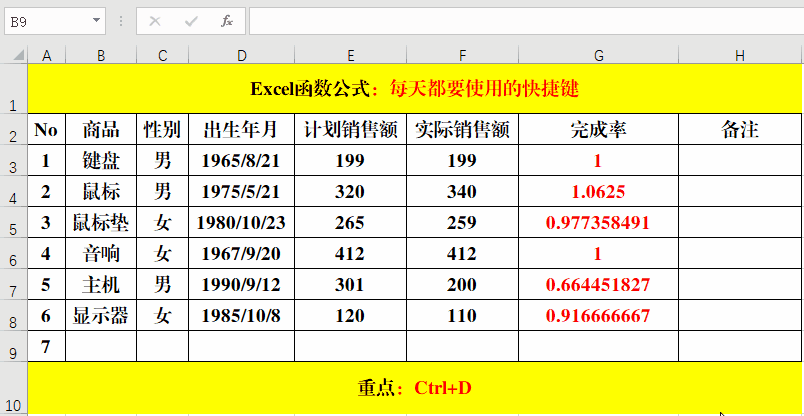The height and width of the screenshot is (416, 804).
Task: Click the '计划销售额' header cell
Action: 351,130
